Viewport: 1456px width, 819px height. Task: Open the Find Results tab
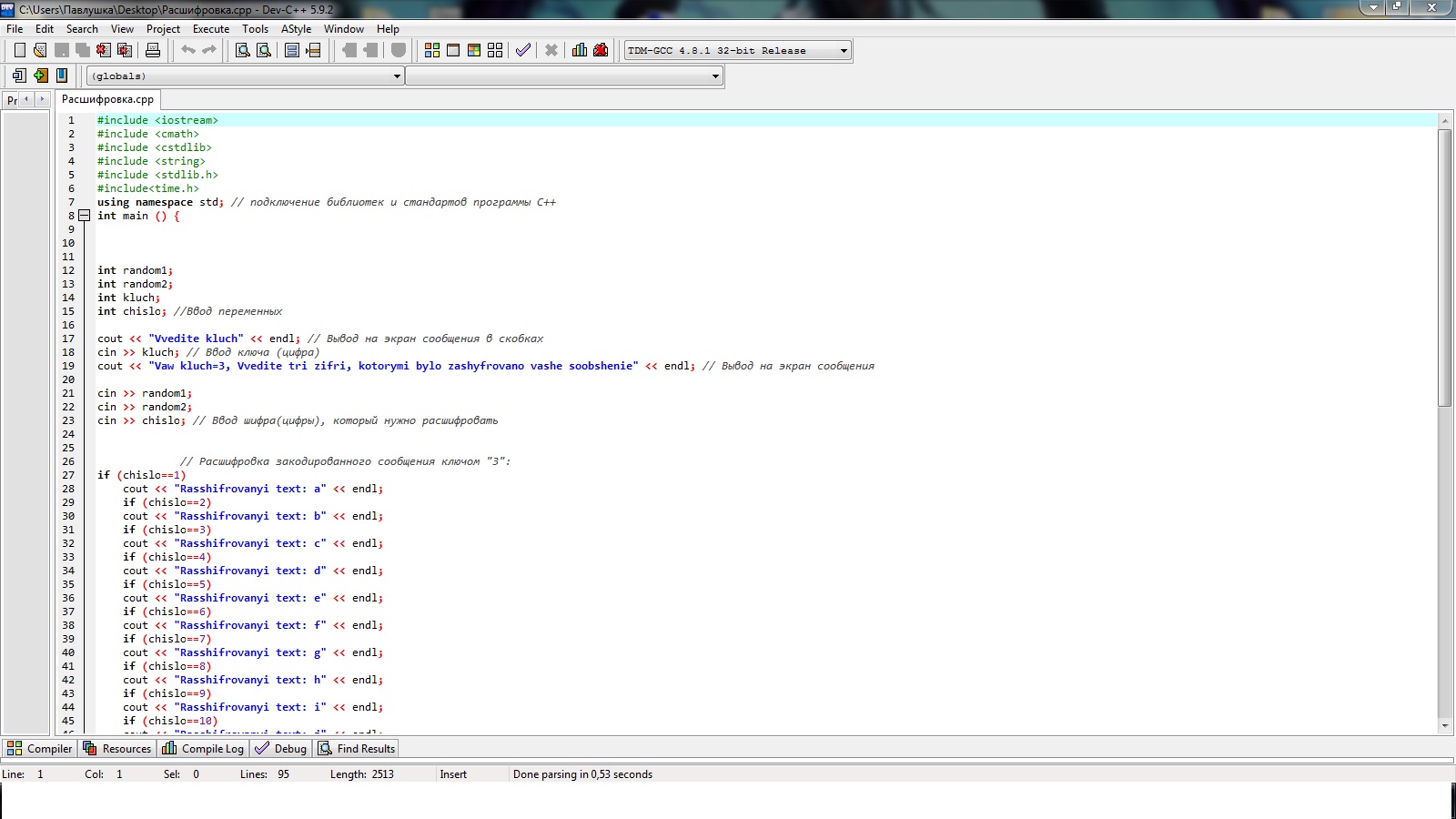pos(357,749)
